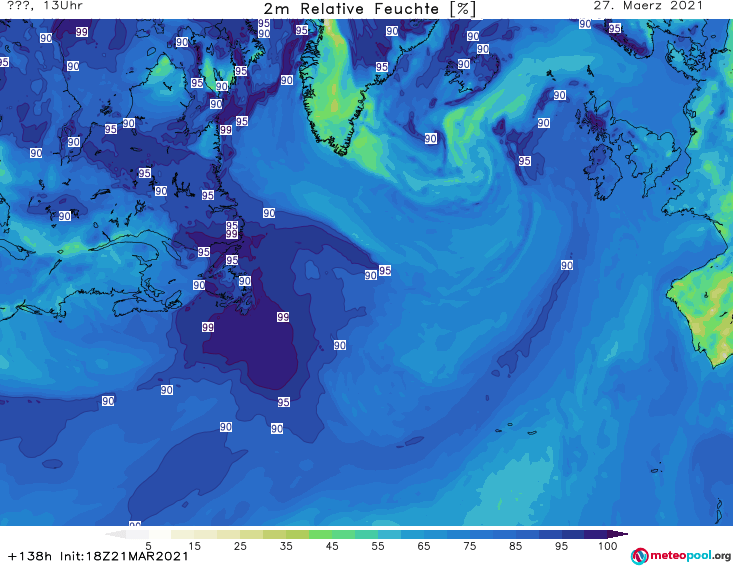The width and height of the screenshot is (733, 566).
Task: Click the meteopool.org logo icon
Action: tap(639, 556)
